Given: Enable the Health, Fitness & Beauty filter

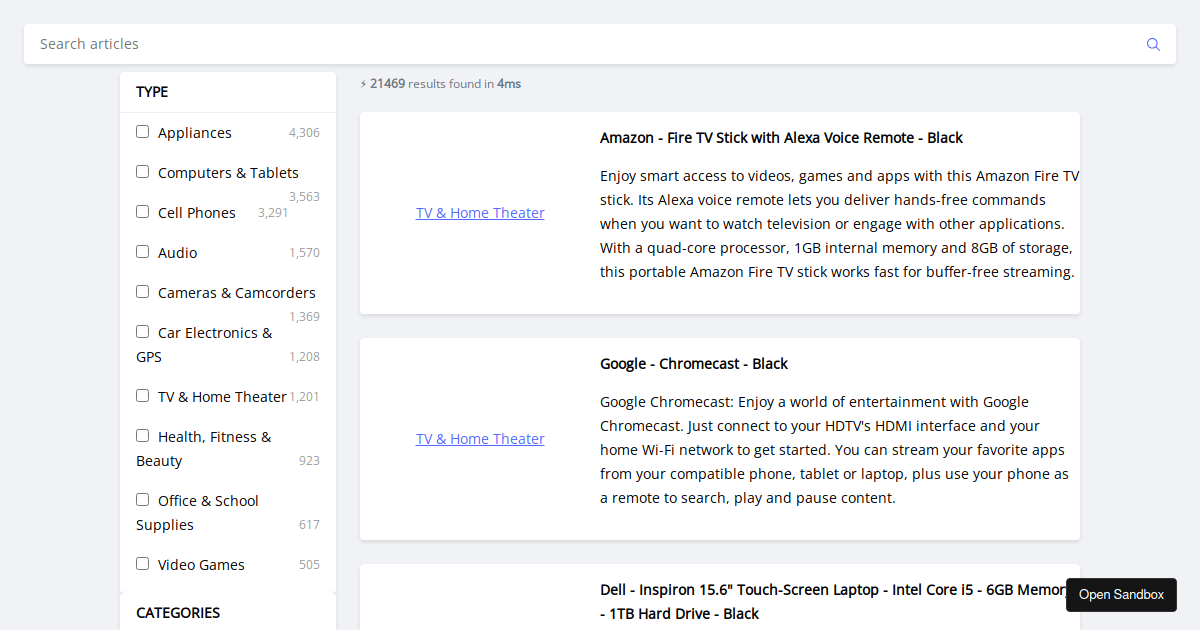Looking at the screenshot, I should tap(142, 435).
